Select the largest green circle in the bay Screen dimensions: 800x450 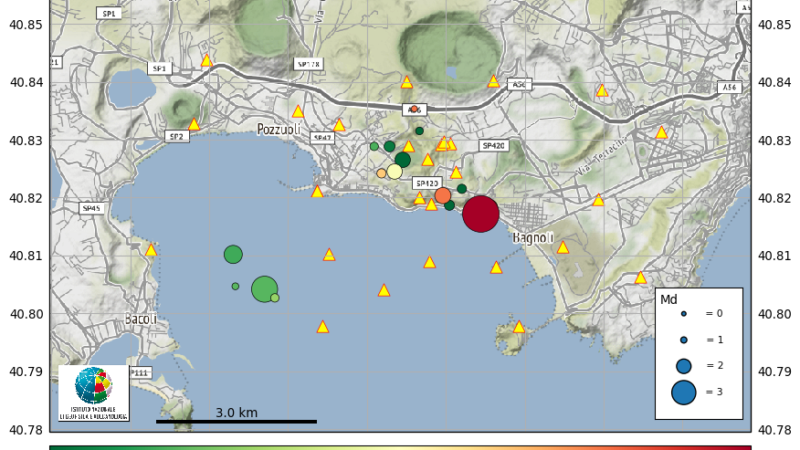point(264,289)
